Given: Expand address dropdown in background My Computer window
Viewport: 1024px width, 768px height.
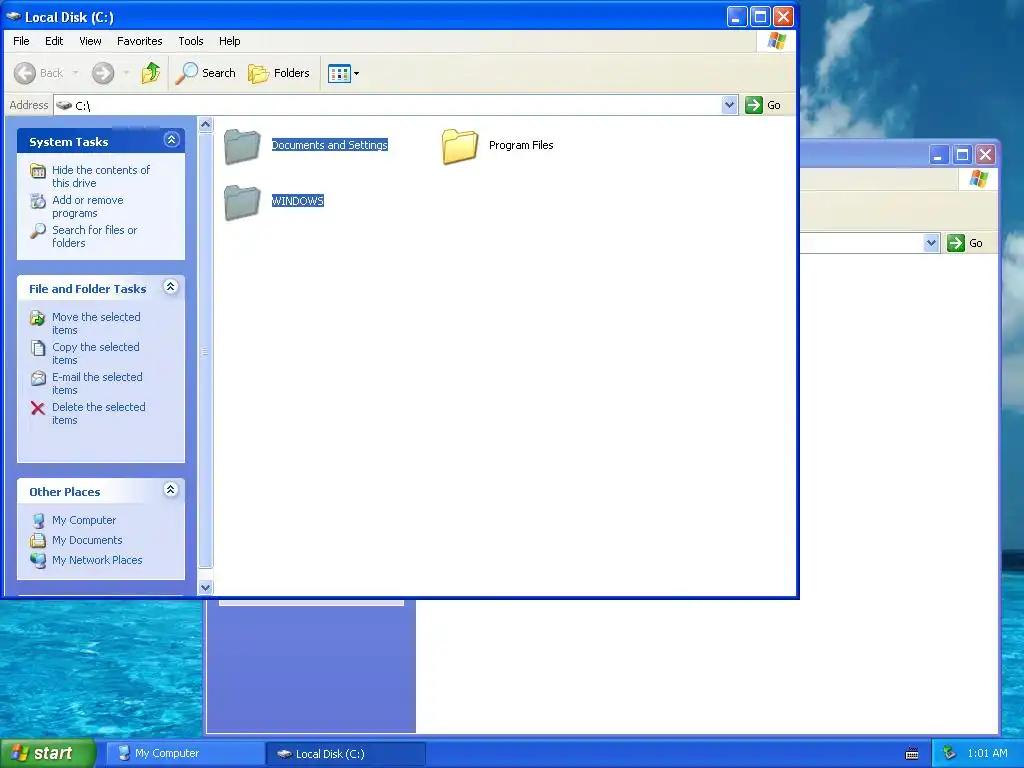Looking at the screenshot, I should tap(931, 243).
